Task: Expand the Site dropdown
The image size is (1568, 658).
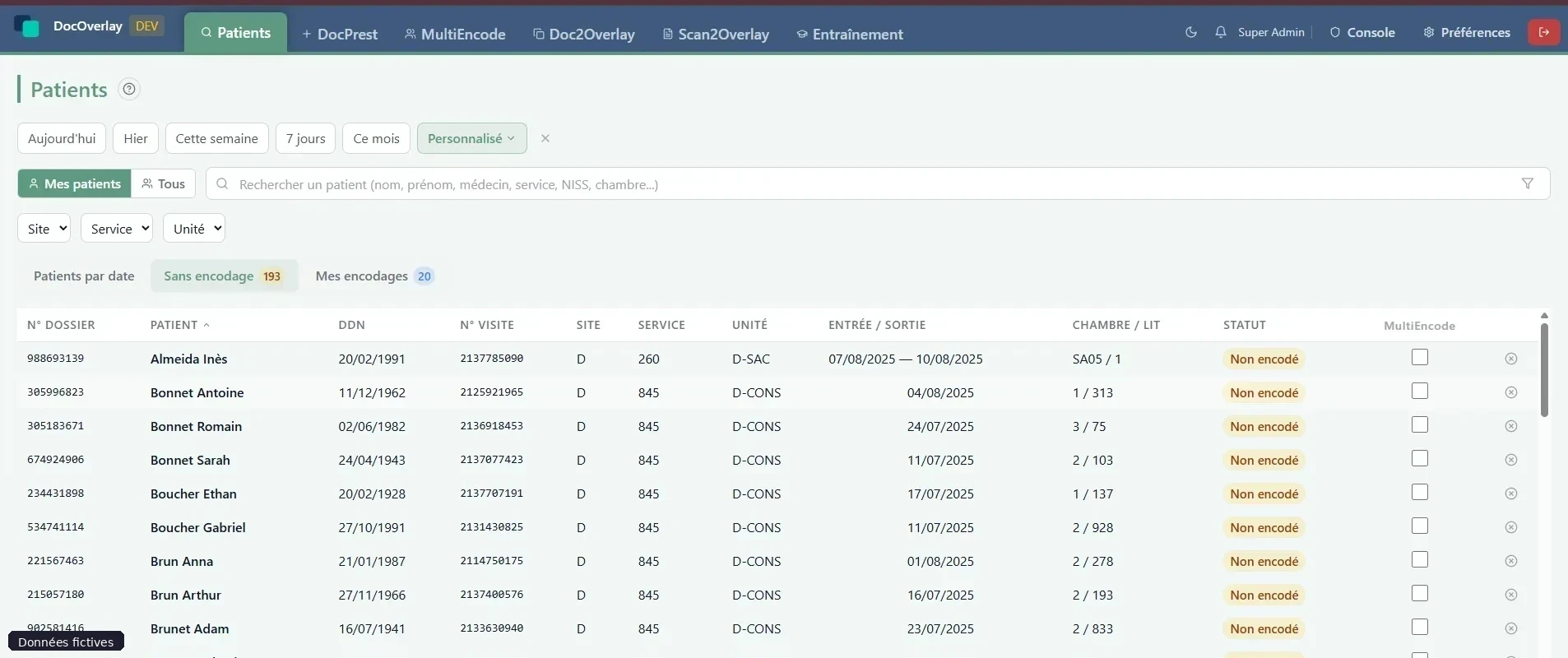Action: tap(44, 229)
